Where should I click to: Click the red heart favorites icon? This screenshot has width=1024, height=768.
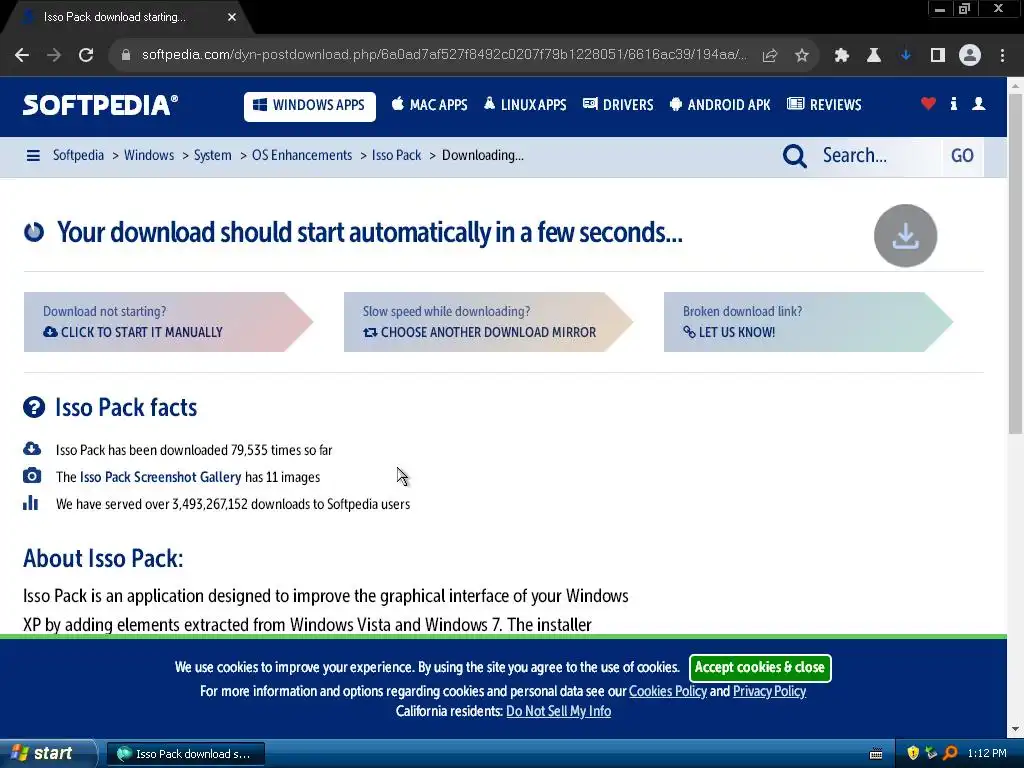point(928,104)
